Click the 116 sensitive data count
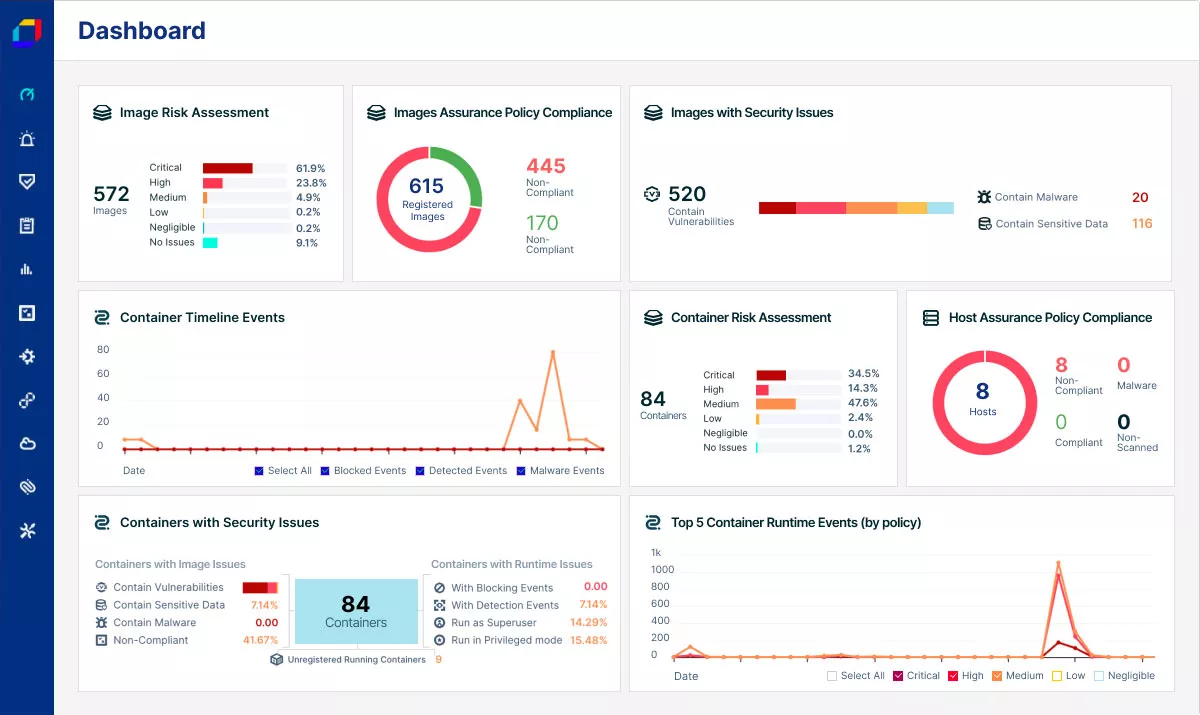Viewport: 1200px width, 715px height. click(1142, 224)
